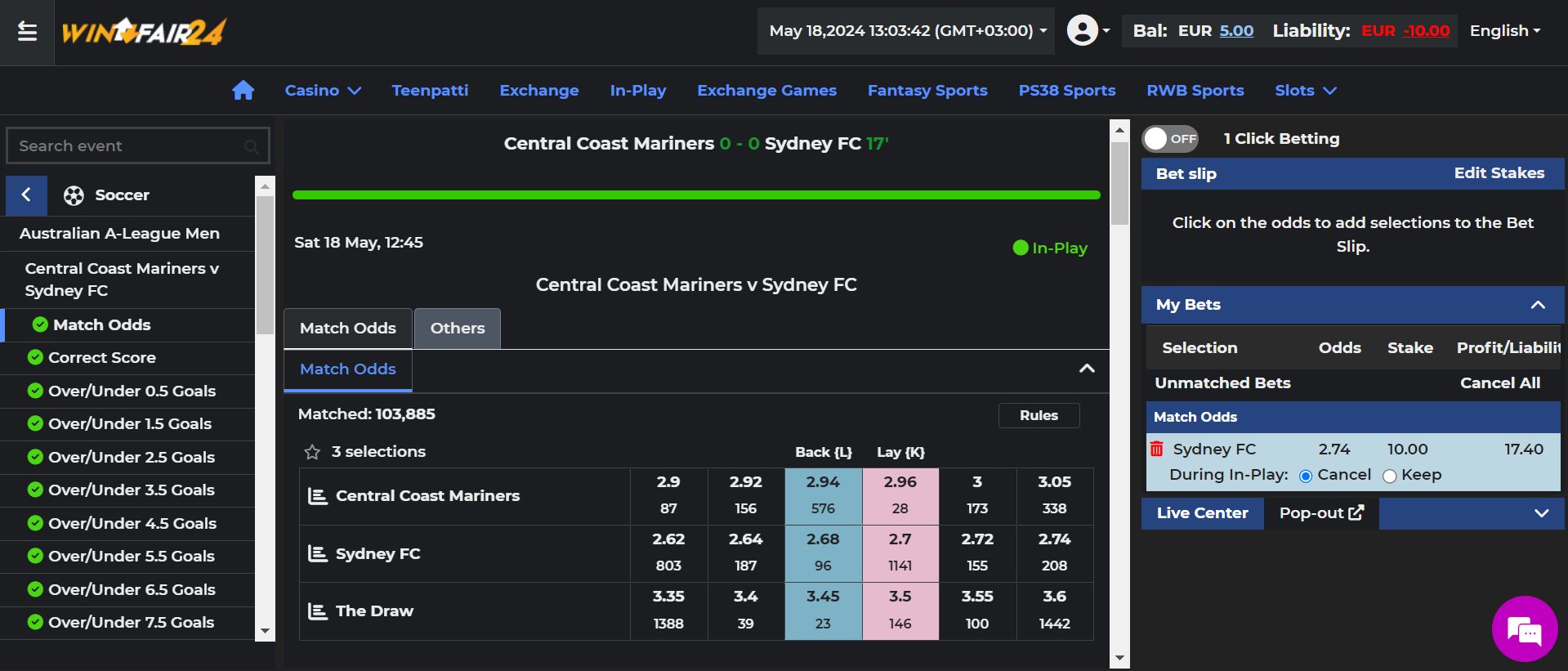Open Exchange Games
1568x671 pixels.
pyautogui.click(x=766, y=91)
